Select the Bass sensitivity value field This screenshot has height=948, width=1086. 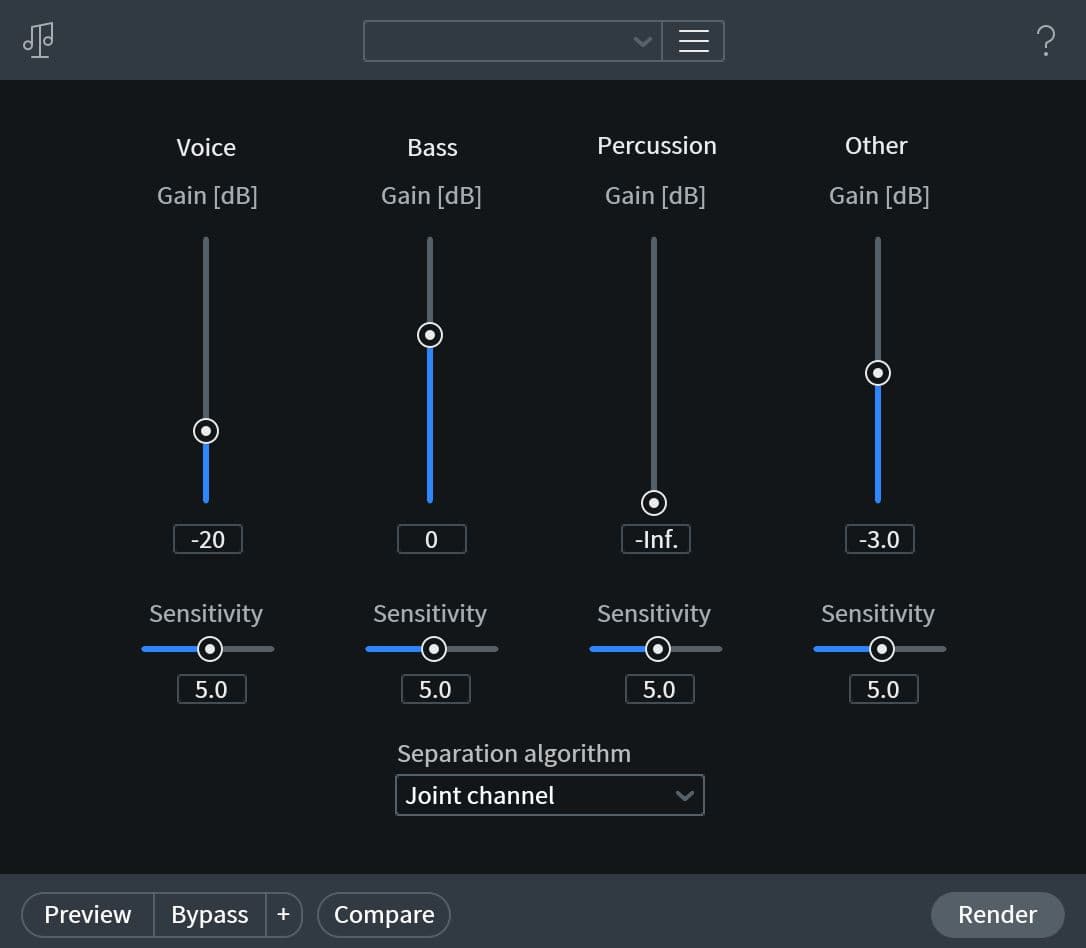click(x=435, y=689)
